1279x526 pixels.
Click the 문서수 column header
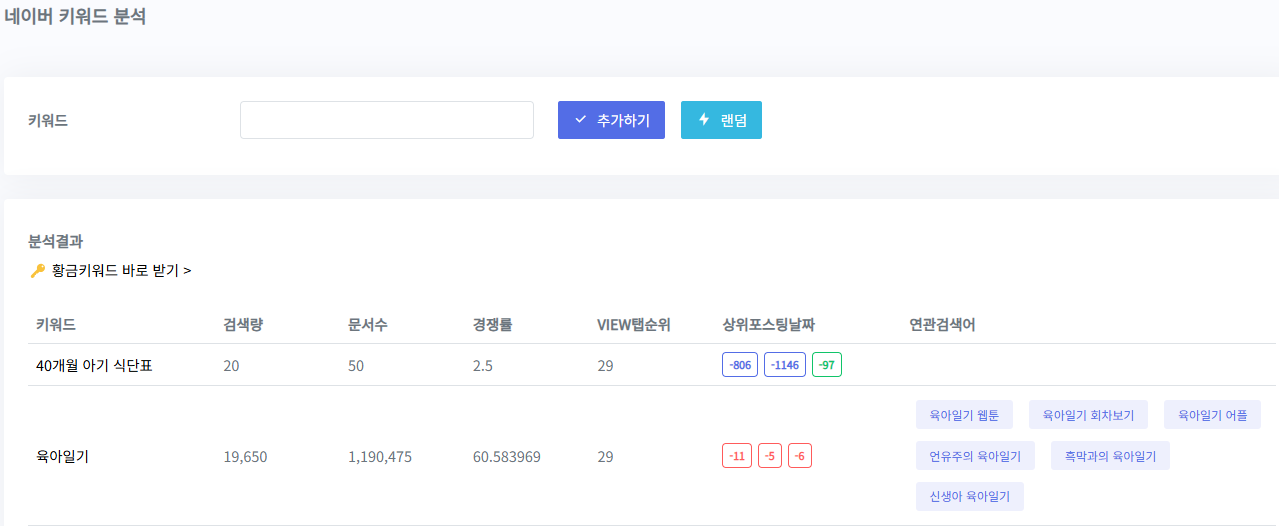[x=368, y=325]
